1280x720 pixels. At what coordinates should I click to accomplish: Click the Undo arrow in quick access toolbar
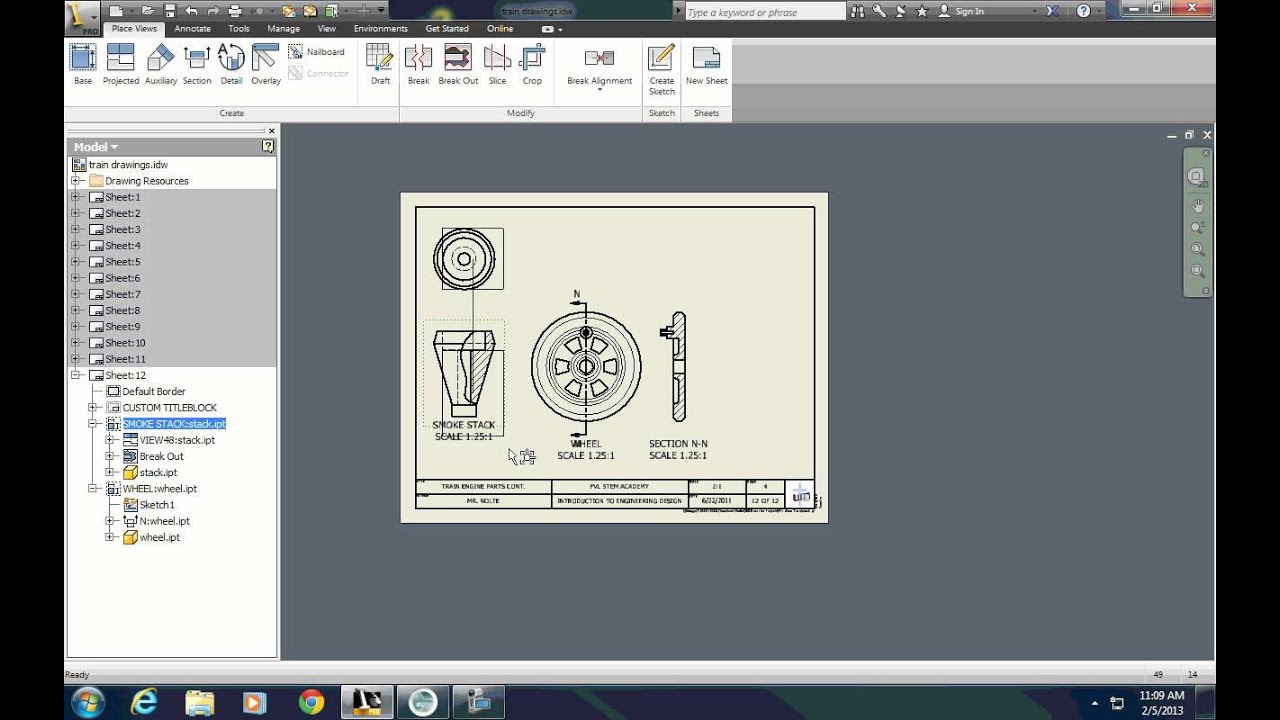tap(192, 11)
